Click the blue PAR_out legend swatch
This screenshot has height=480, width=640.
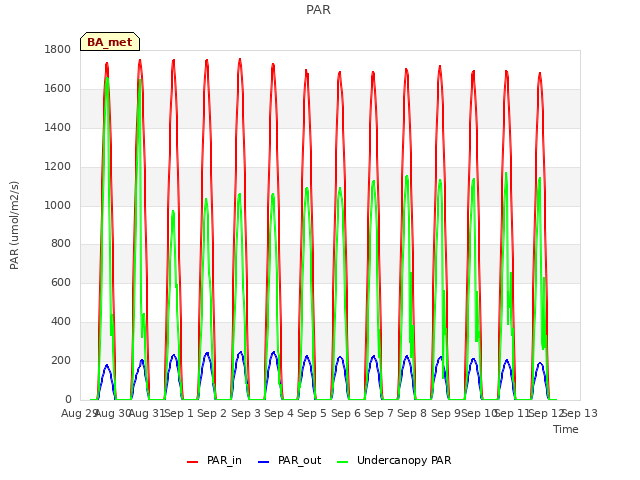(264, 462)
